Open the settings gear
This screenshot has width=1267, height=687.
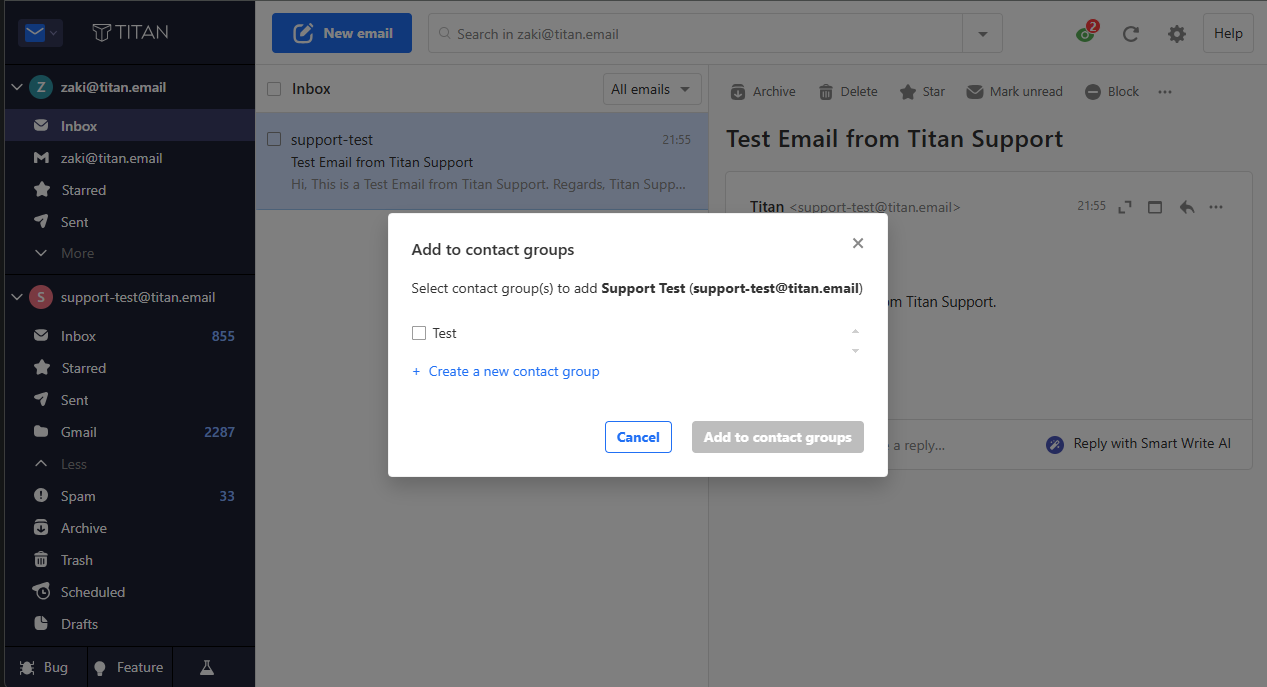1177,34
